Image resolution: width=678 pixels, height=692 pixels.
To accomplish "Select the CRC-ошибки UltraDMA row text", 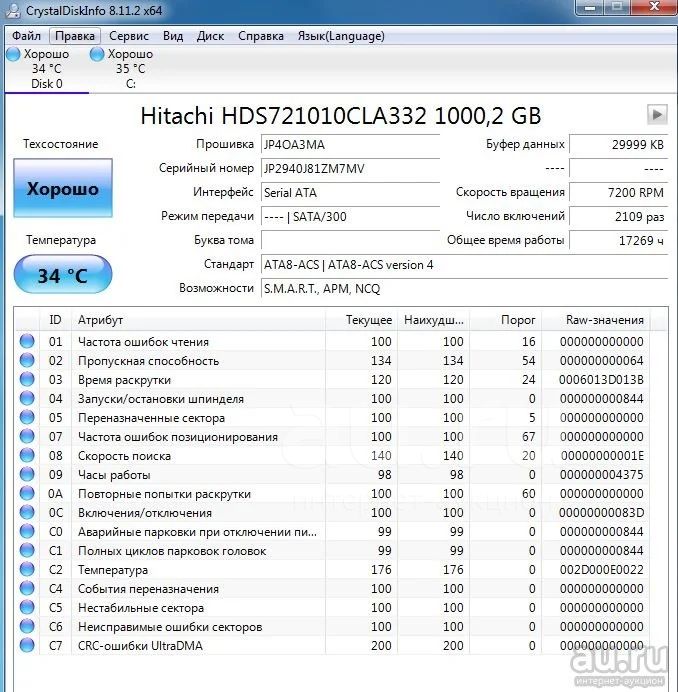I will tap(140, 645).
